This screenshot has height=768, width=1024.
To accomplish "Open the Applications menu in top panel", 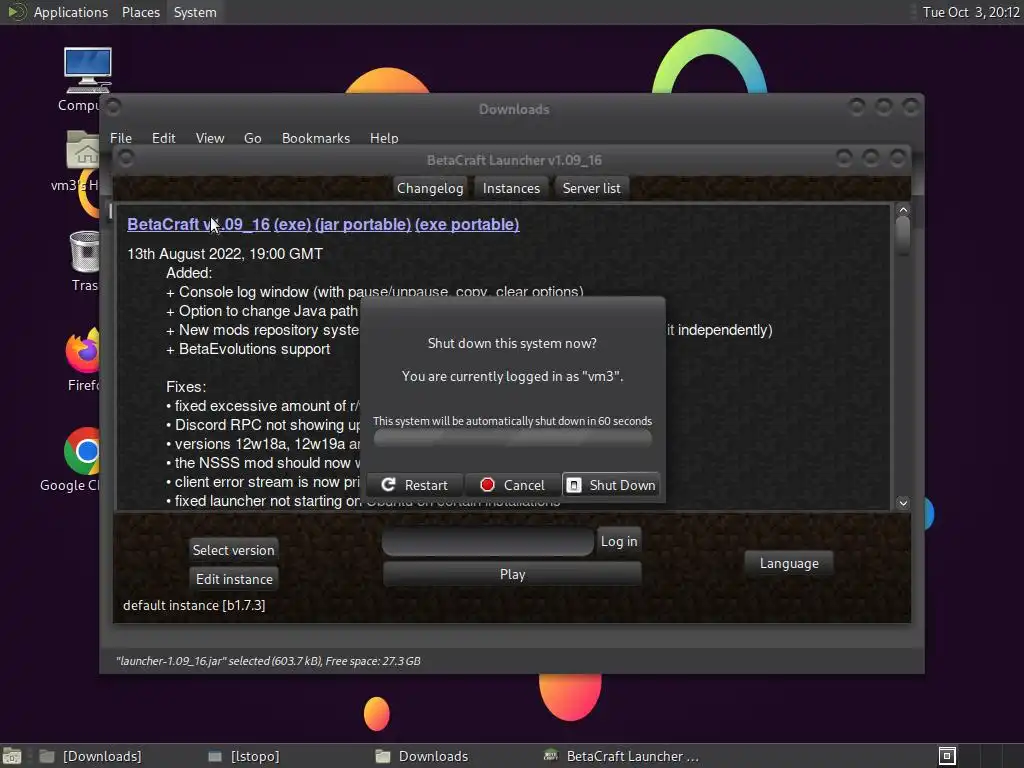I will [71, 12].
